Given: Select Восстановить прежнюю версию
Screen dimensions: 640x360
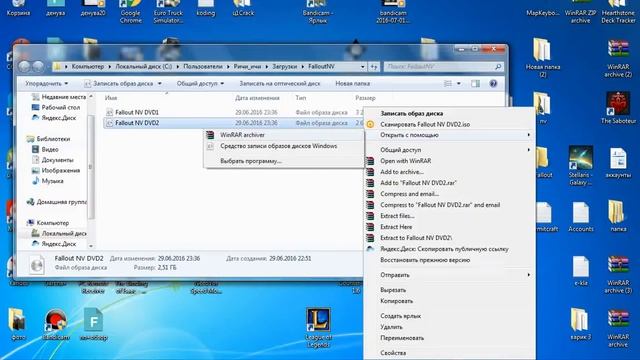Looking at the screenshot, I should [x=425, y=260].
